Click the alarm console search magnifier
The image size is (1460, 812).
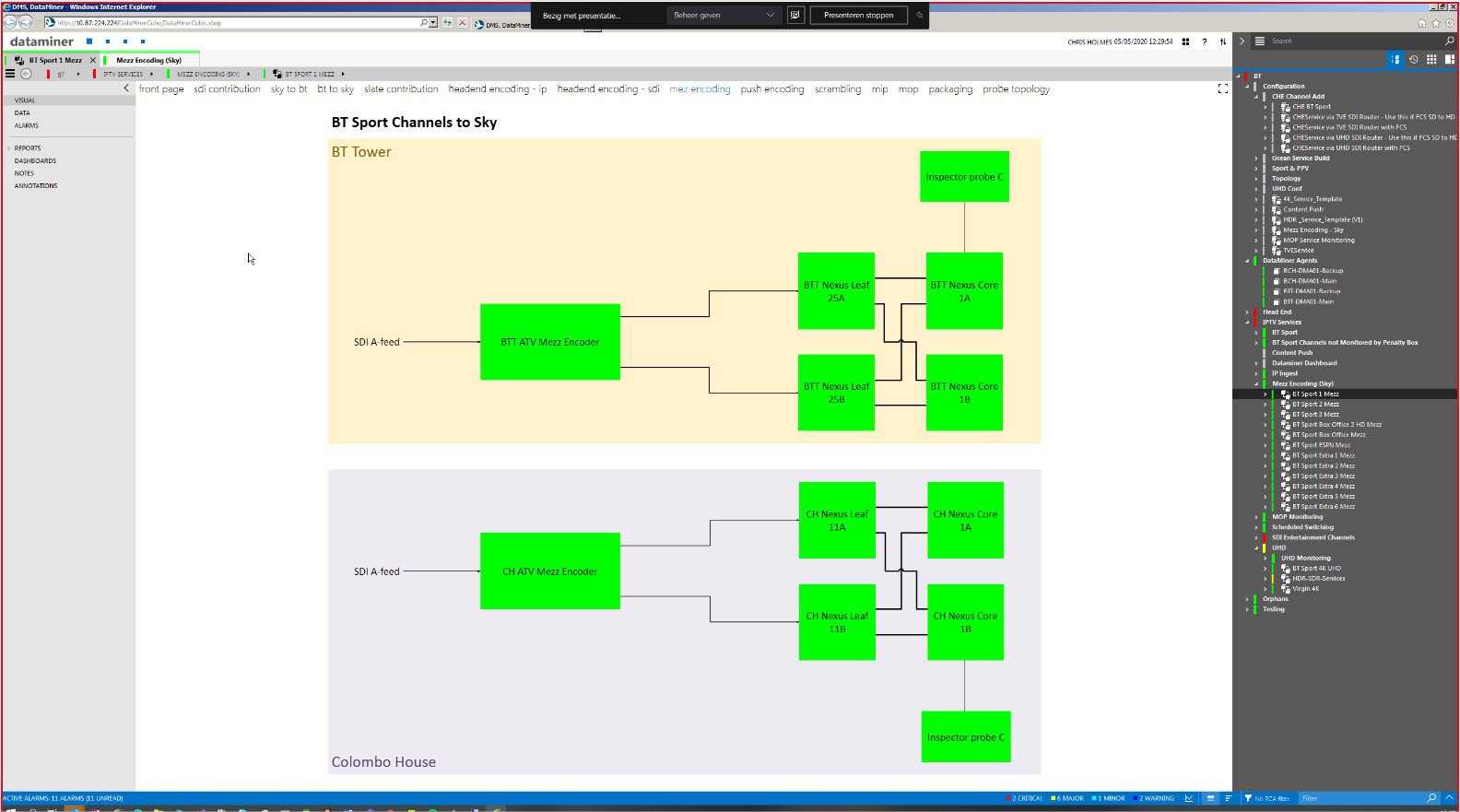[x=1431, y=798]
